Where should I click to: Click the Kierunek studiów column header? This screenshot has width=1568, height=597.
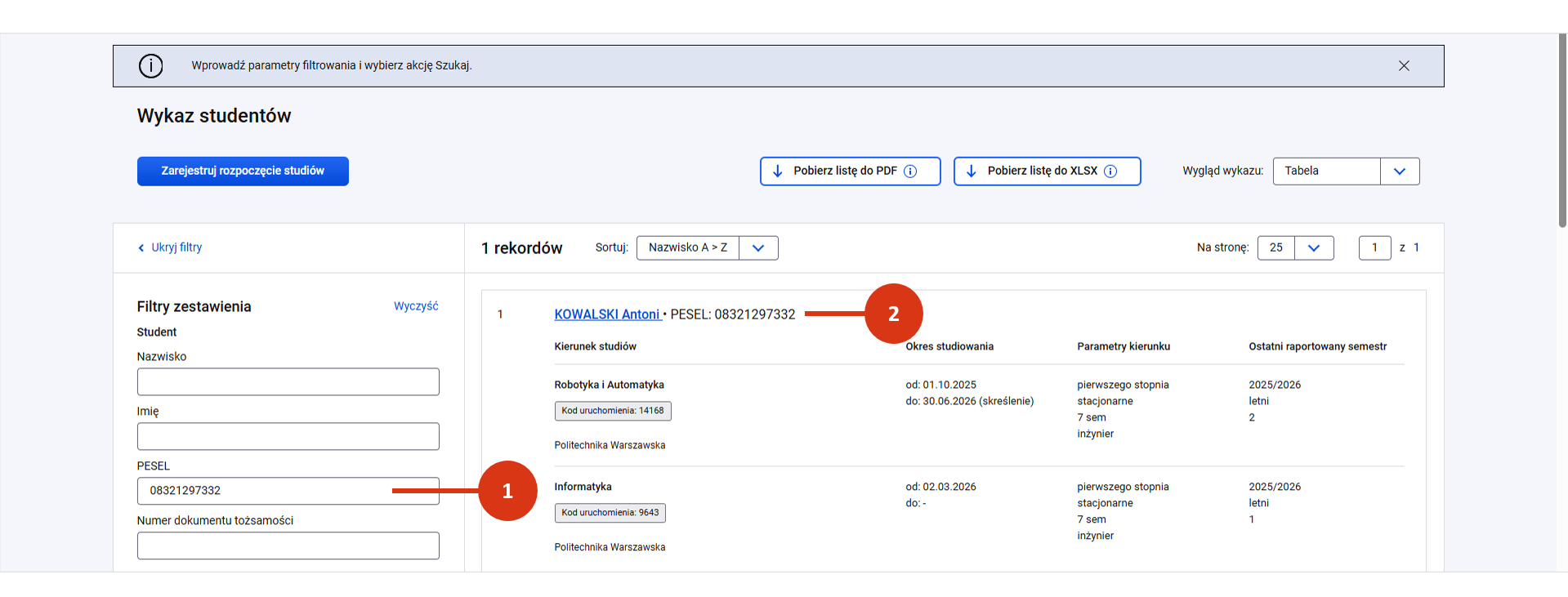point(595,346)
